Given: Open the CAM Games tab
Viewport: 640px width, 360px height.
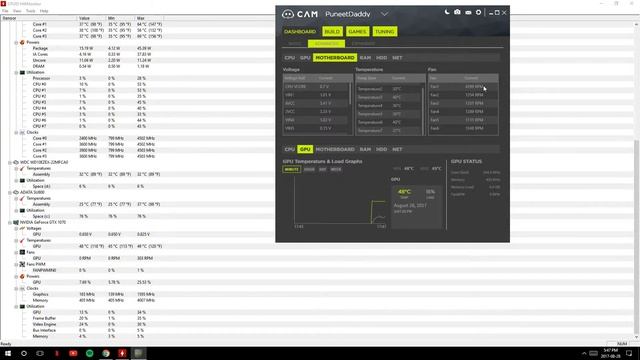Looking at the screenshot, I should click(x=357, y=31).
